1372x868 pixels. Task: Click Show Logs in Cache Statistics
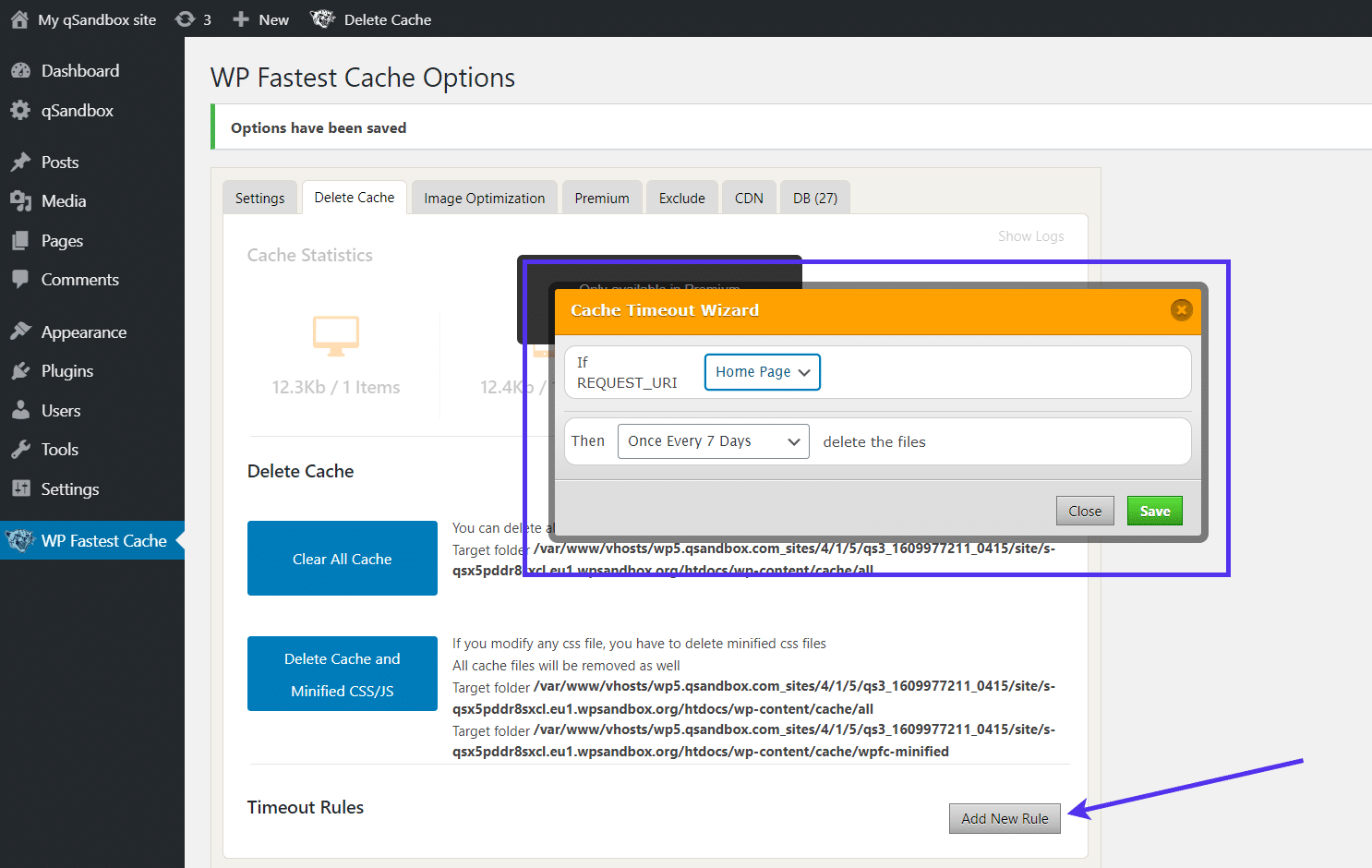click(1030, 235)
